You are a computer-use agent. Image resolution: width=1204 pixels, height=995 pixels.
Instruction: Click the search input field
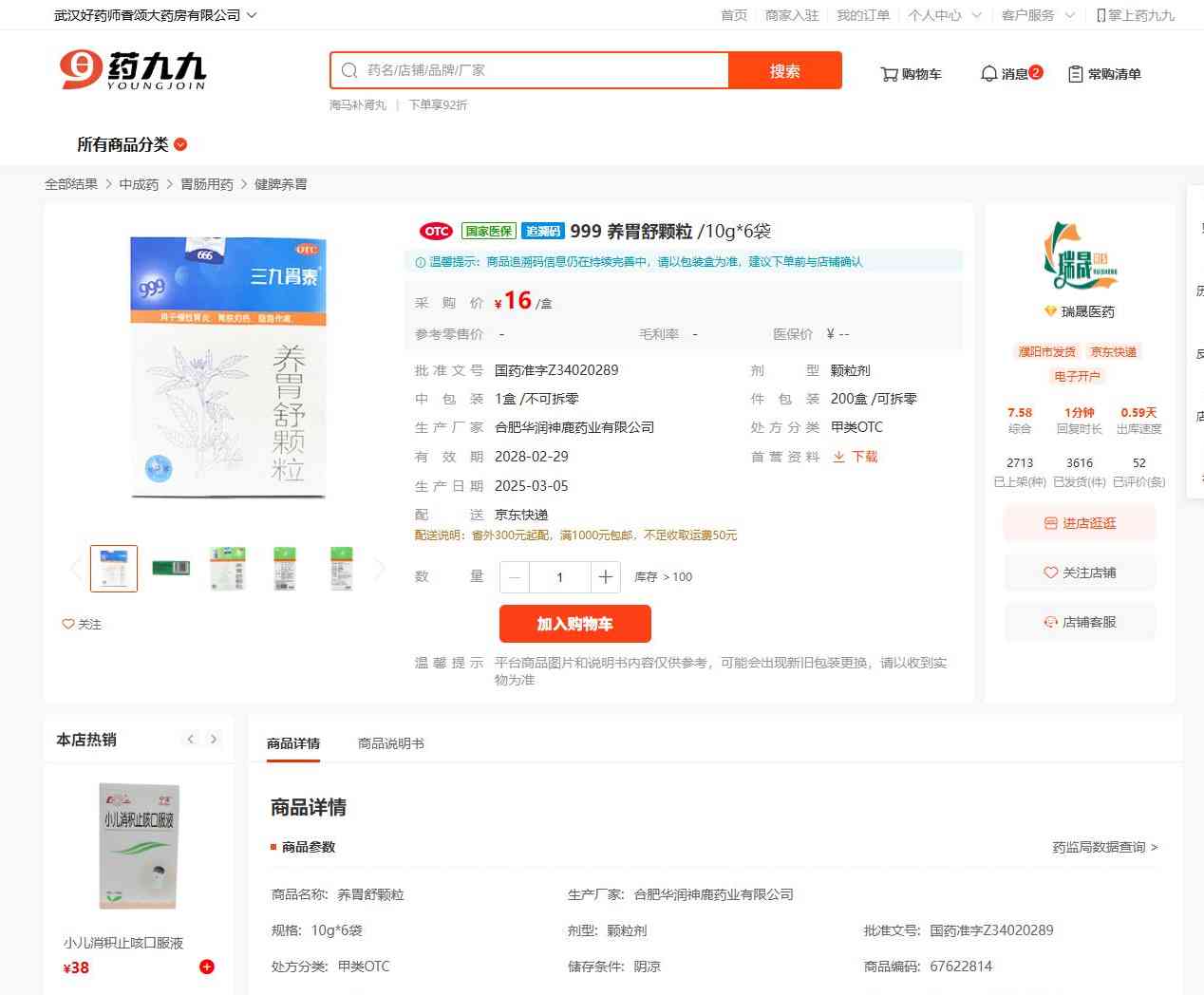click(x=541, y=70)
